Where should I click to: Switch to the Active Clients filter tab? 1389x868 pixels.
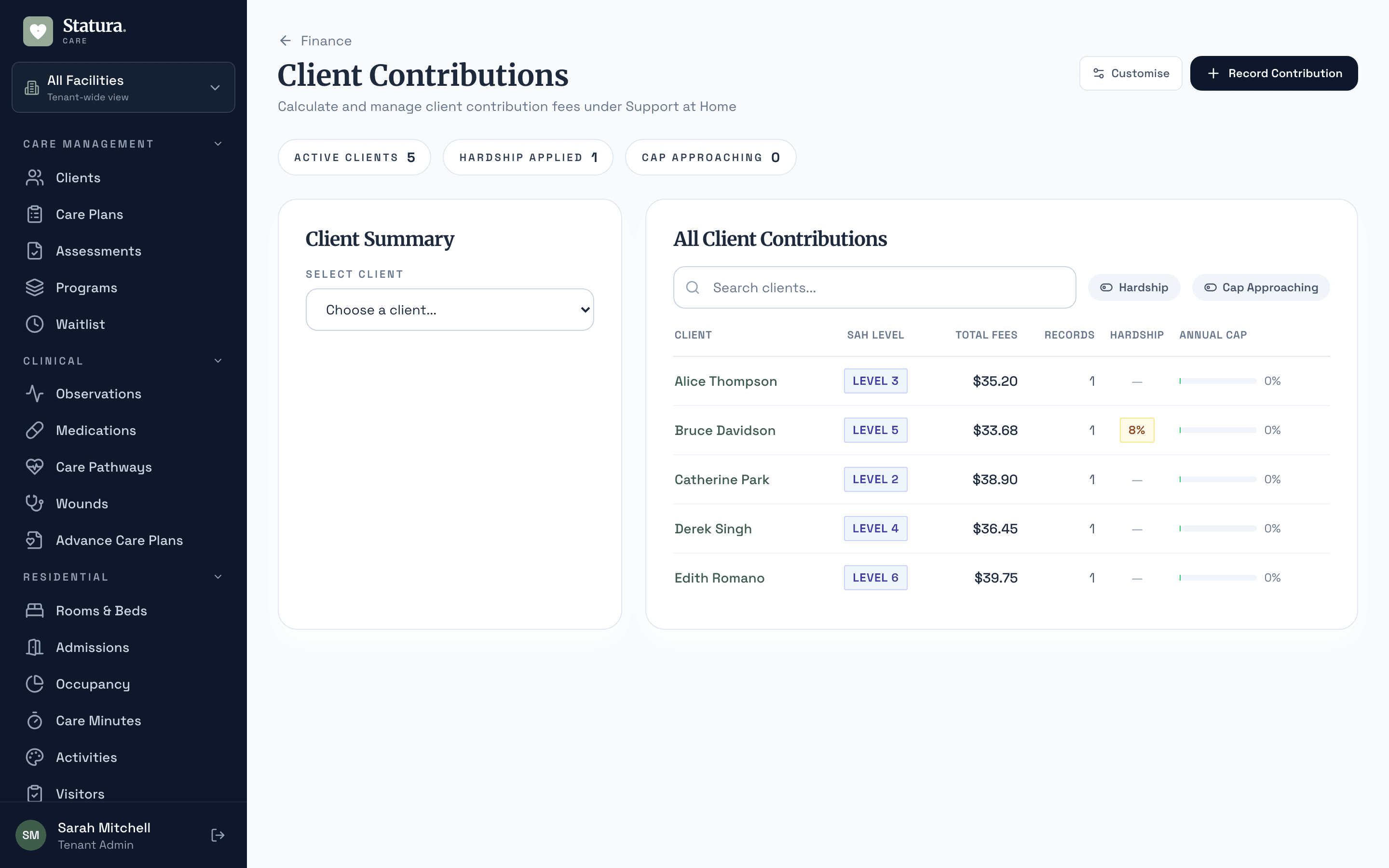tap(354, 157)
